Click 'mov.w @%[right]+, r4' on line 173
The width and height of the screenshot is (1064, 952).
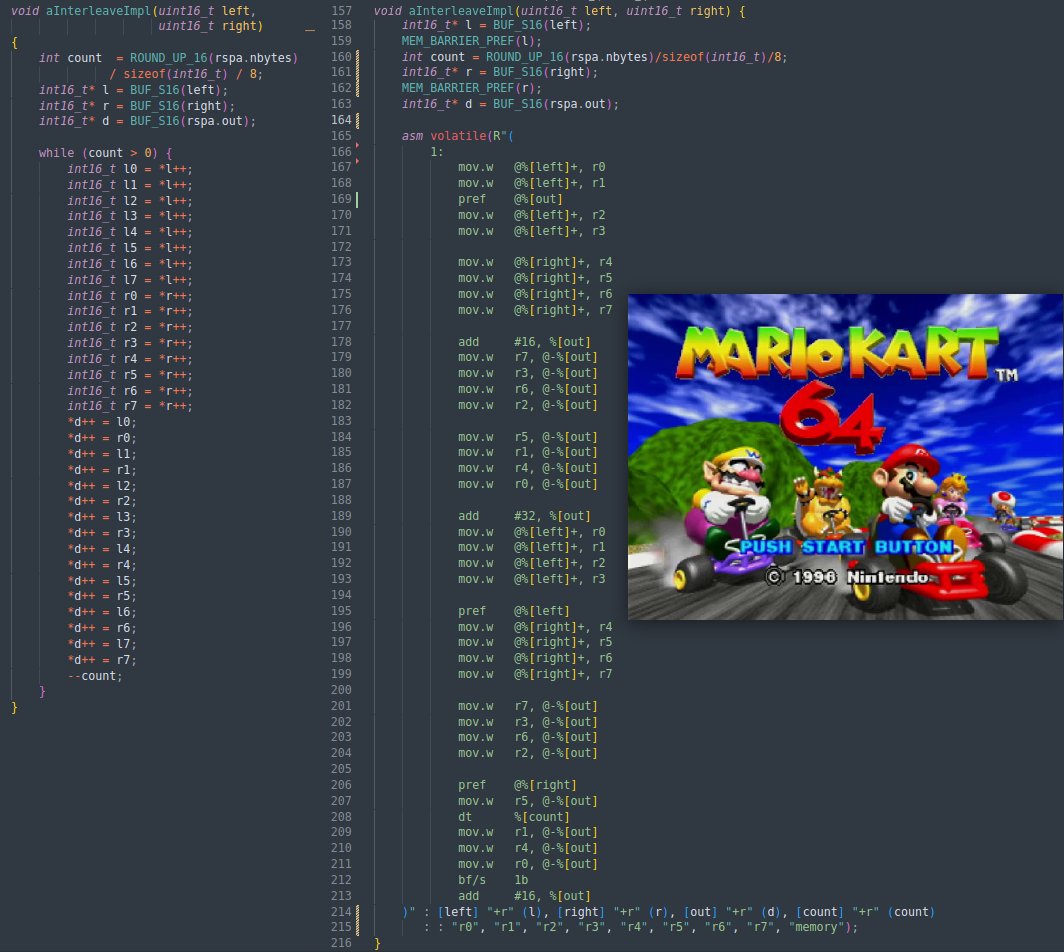[535, 262]
